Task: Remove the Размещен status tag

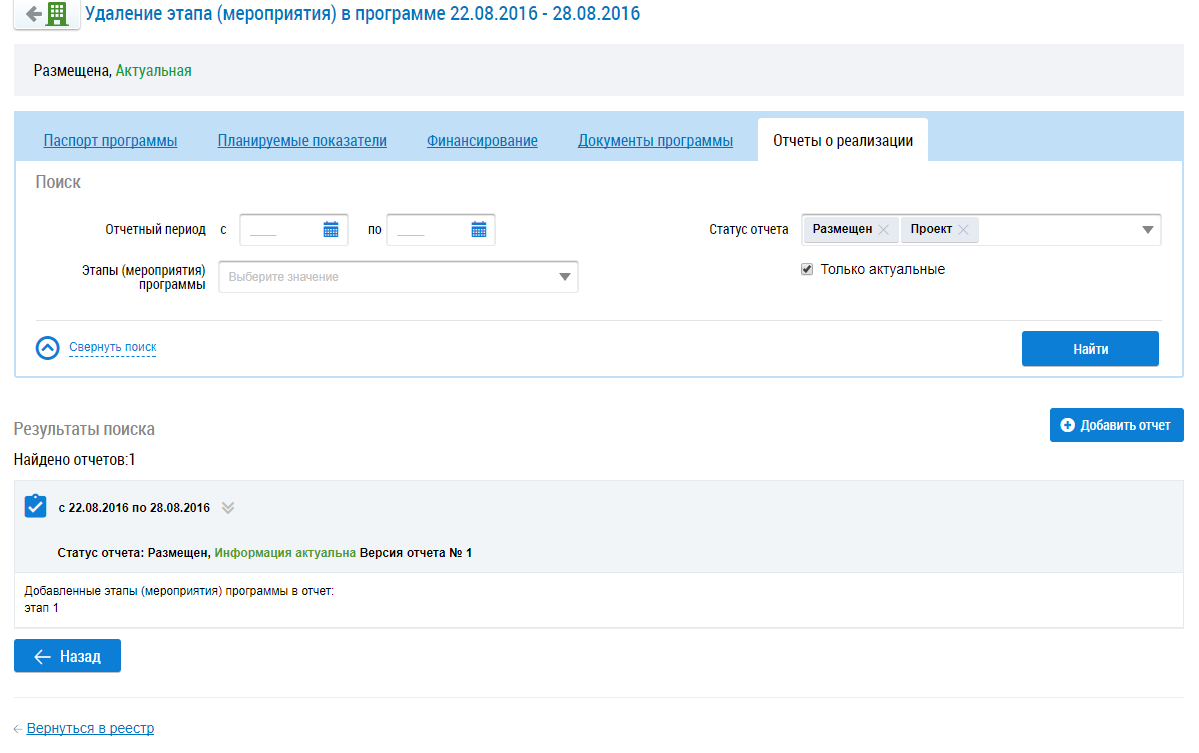Action: point(883,230)
